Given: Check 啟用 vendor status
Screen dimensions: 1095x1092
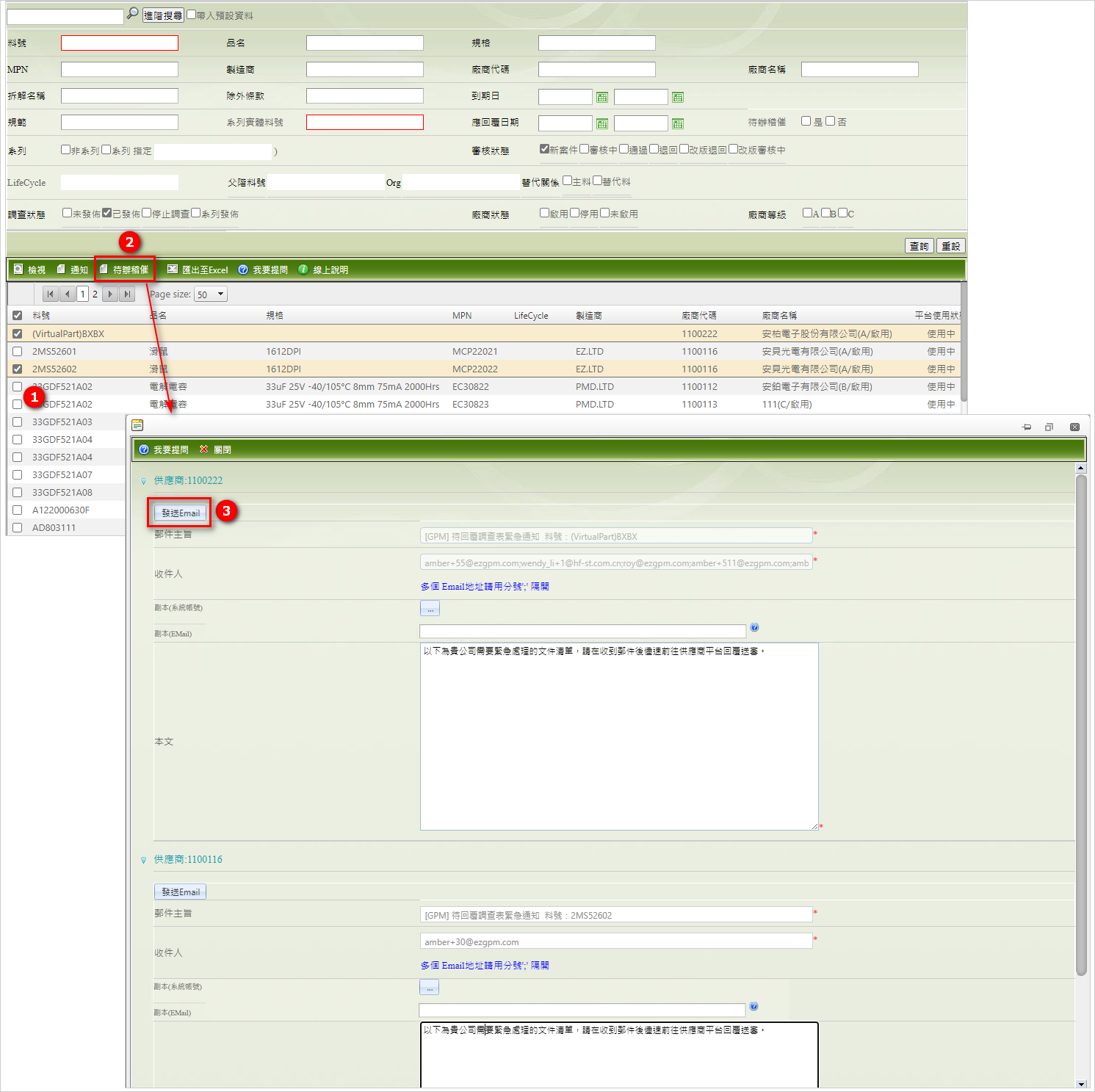Looking at the screenshot, I should coord(545,213).
